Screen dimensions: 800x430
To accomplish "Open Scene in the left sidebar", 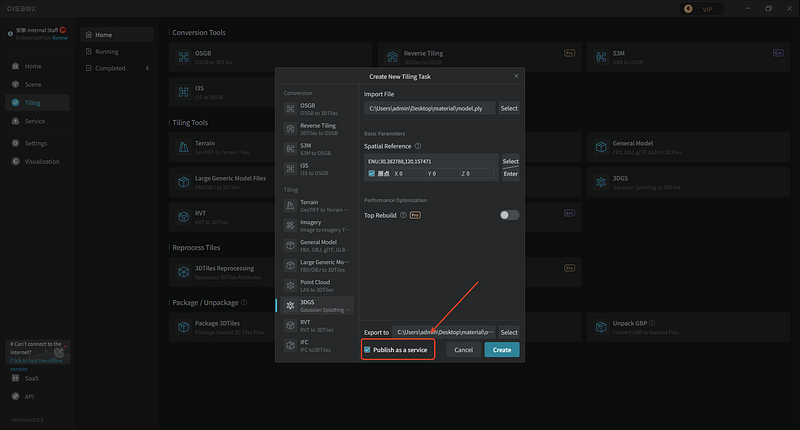I will pyautogui.click(x=37, y=85).
